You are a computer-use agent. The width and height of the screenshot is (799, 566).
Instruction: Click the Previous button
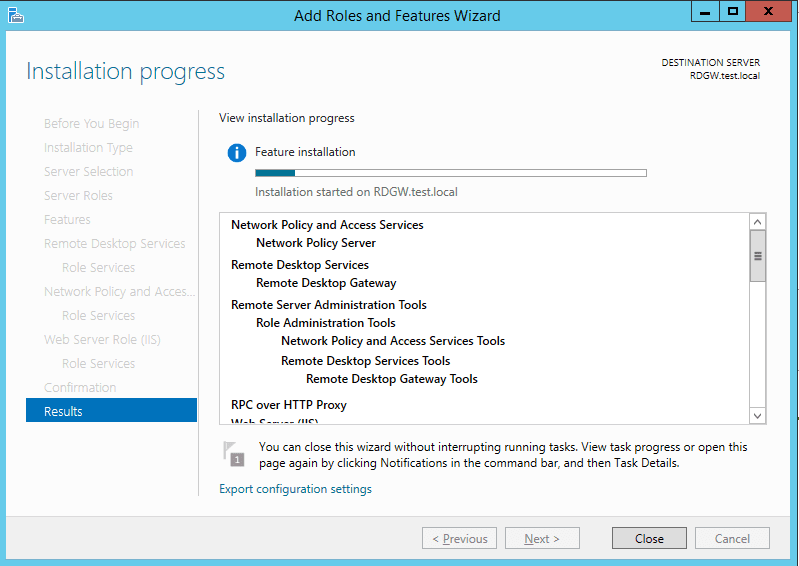(460, 538)
